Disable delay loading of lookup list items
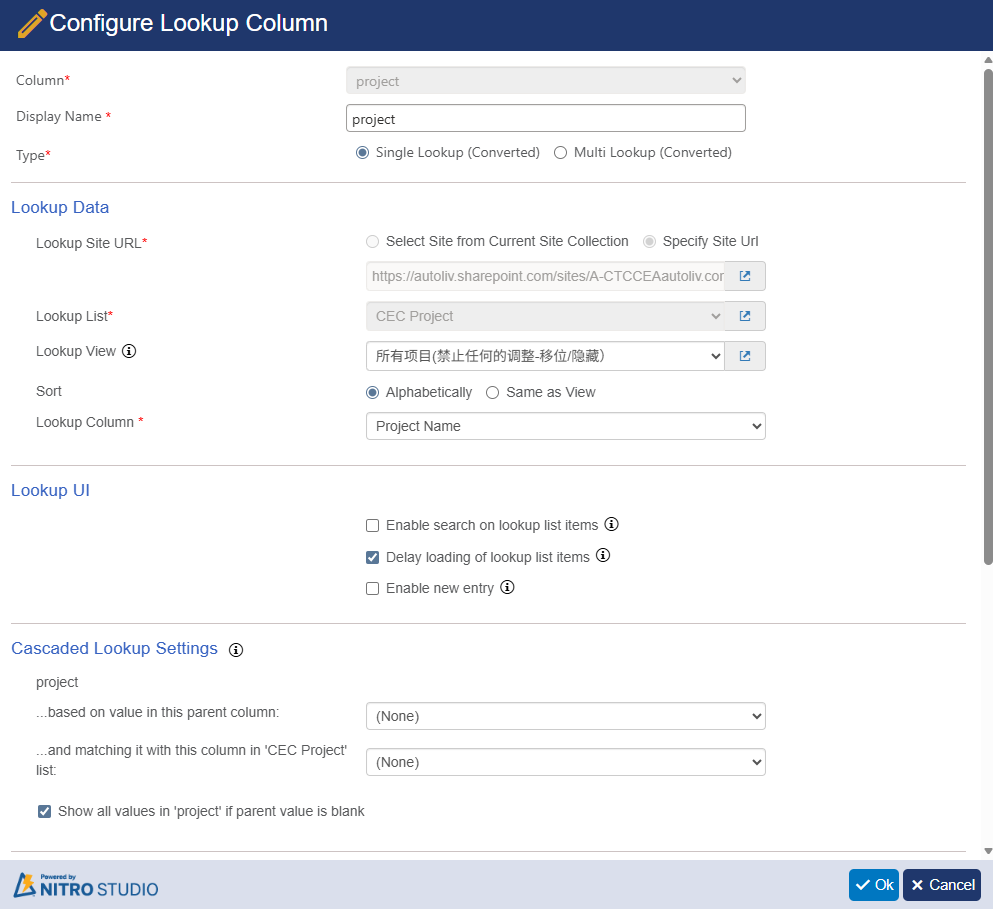 pyautogui.click(x=372, y=557)
